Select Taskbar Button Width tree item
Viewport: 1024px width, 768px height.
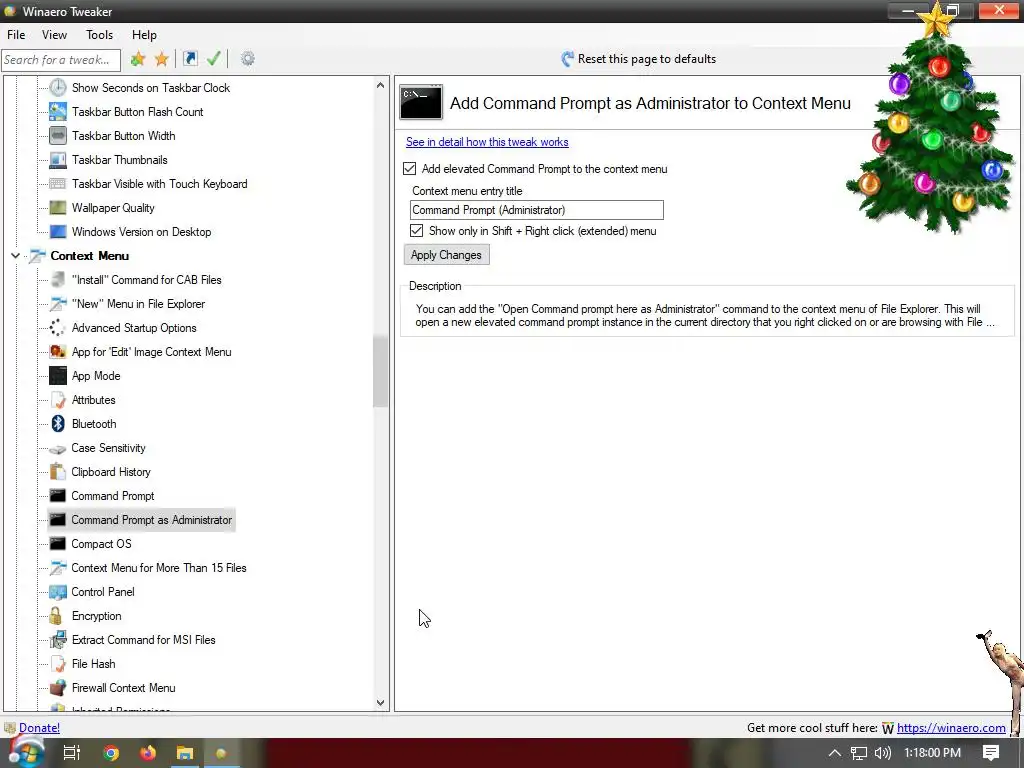(123, 136)
